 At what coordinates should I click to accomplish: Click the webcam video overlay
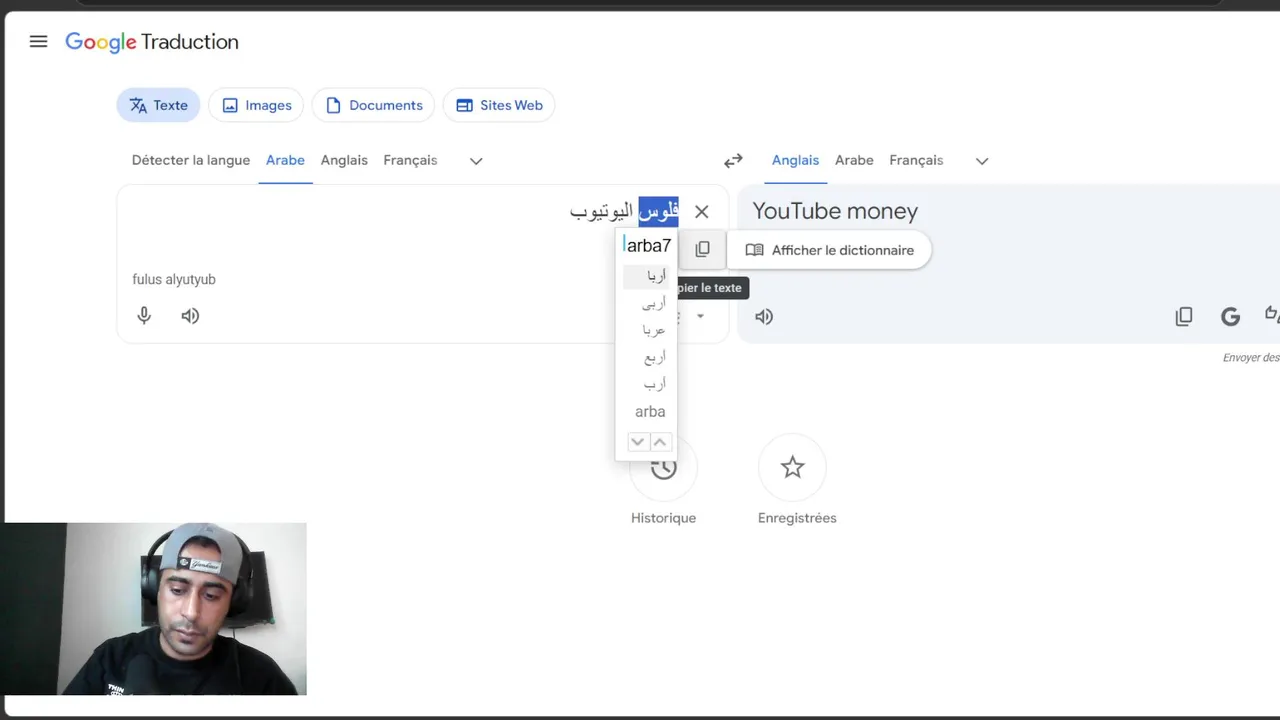tap(153, 608)
